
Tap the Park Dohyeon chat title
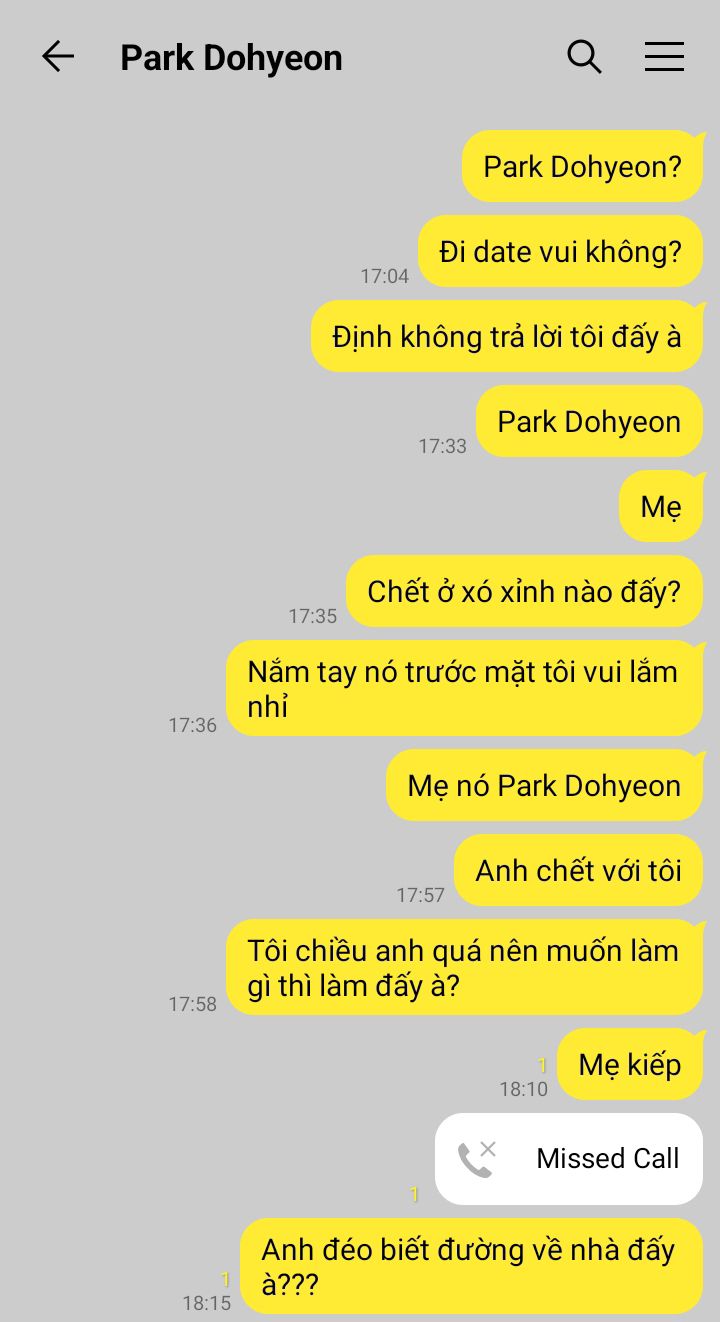231,58
